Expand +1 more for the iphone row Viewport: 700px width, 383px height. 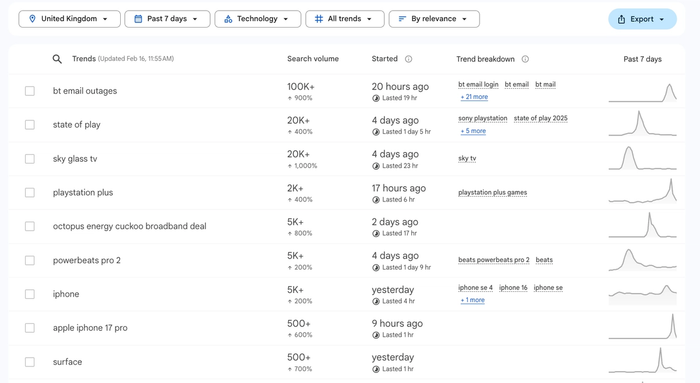(x=472, y=300)
